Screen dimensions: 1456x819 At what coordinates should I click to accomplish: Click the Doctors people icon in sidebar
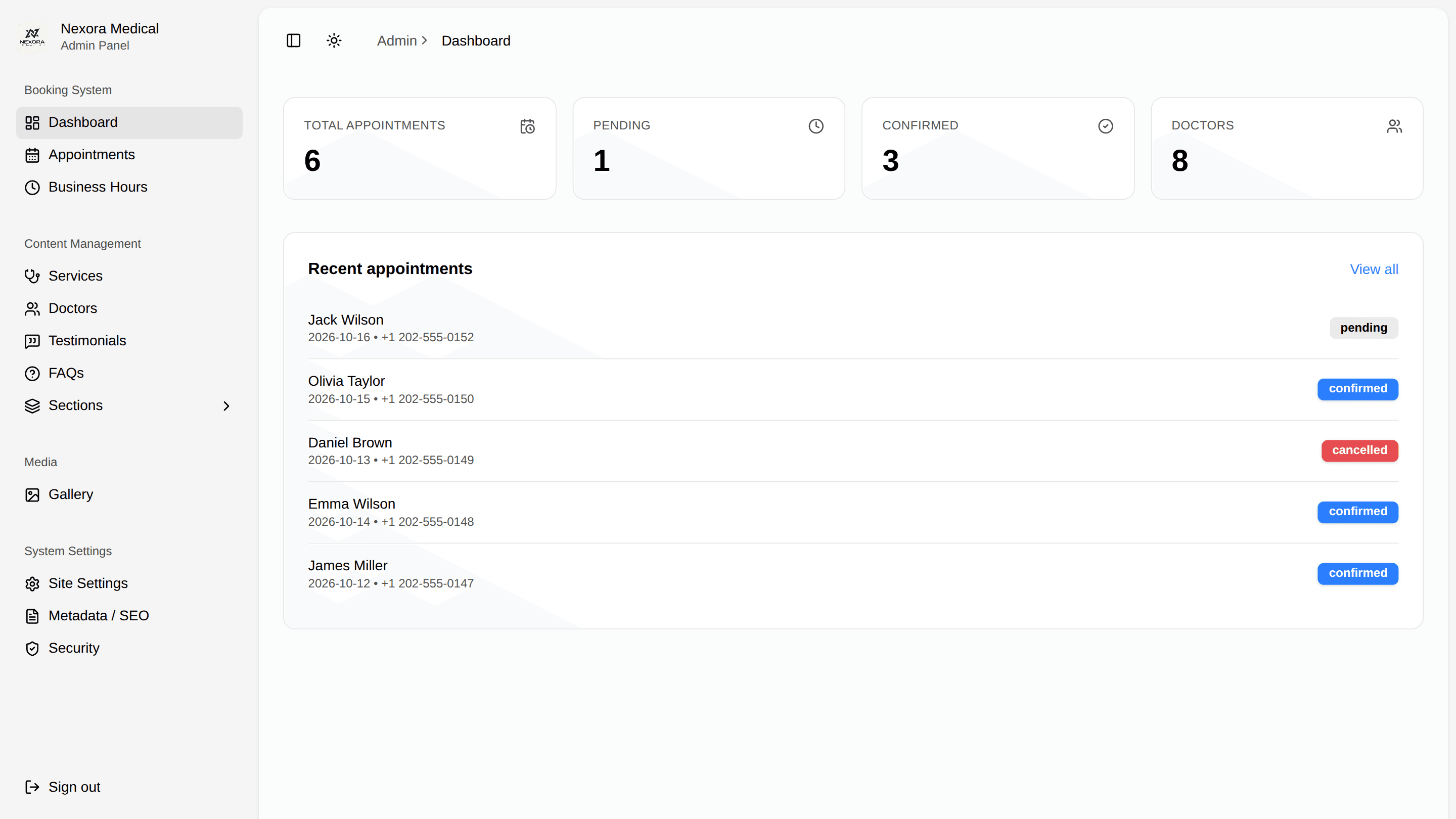(32, 308)
